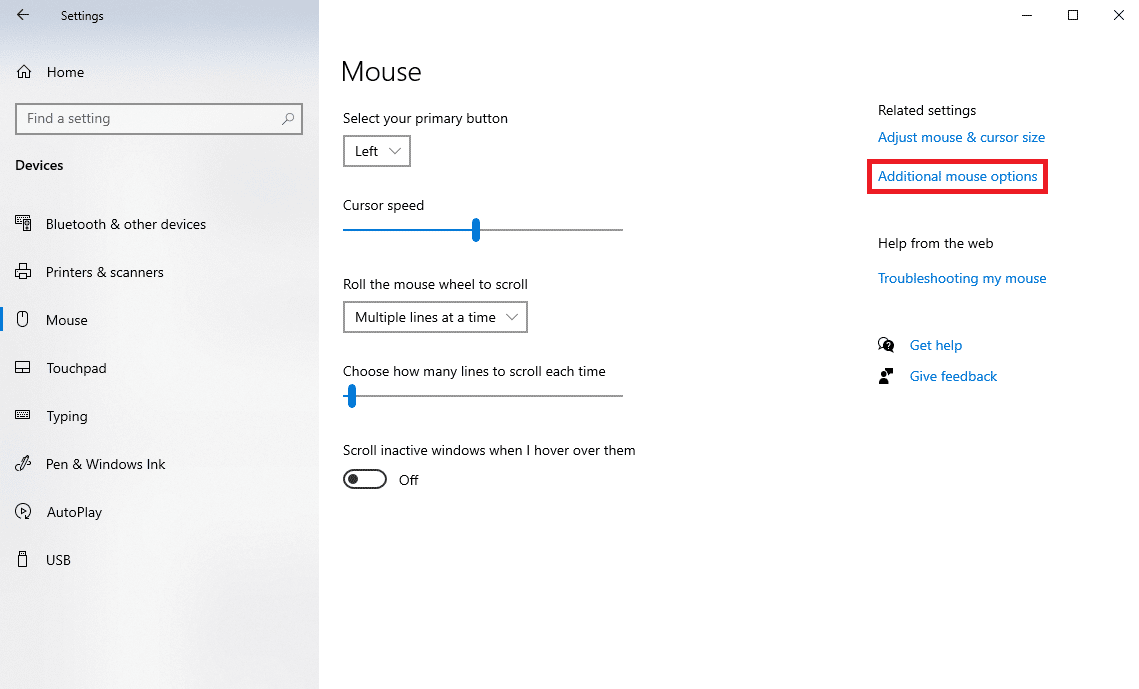Open the USB section

pyautogui.click(x=58, y=560)
